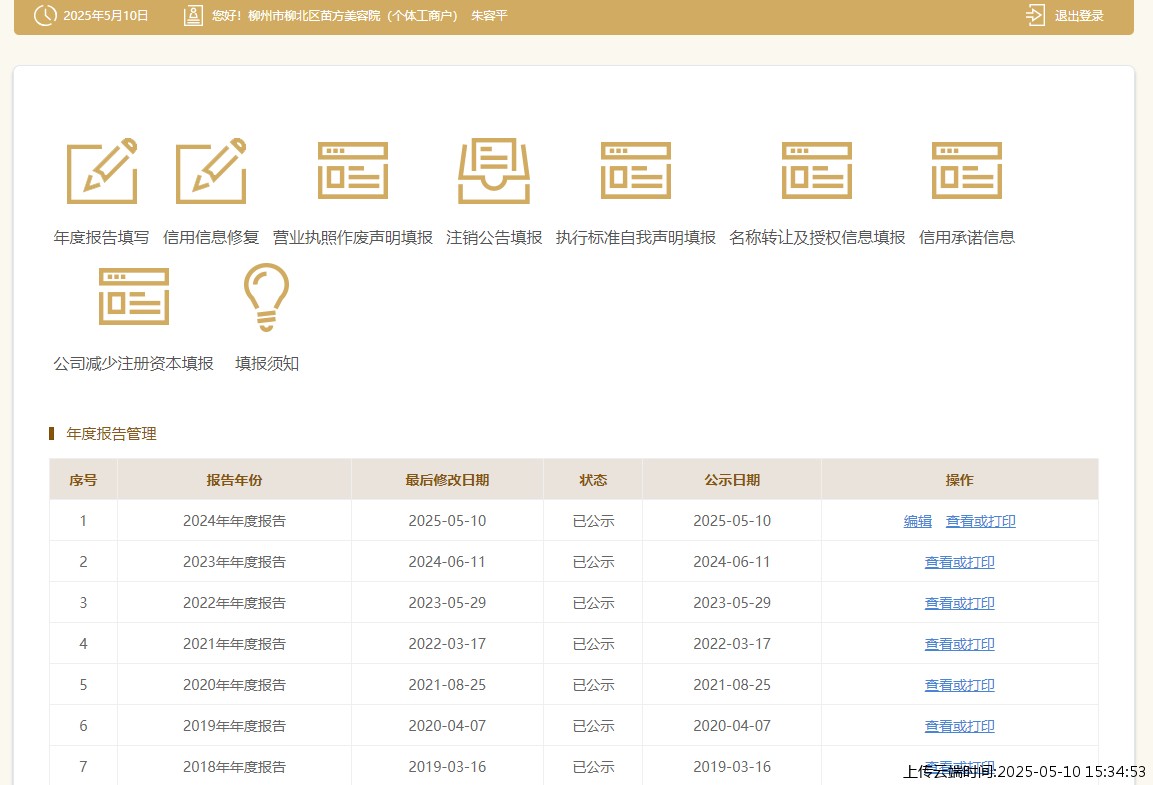1153x785 pixels.
Task: Click the user name 朱容平 in header
Action: point(489,15)
